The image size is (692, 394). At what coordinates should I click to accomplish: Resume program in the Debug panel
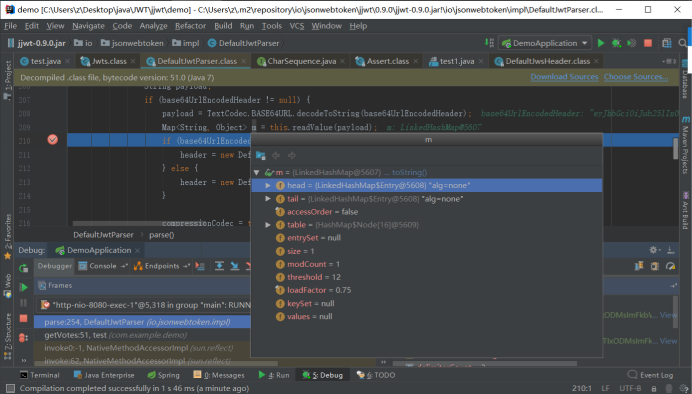[23, 287]
